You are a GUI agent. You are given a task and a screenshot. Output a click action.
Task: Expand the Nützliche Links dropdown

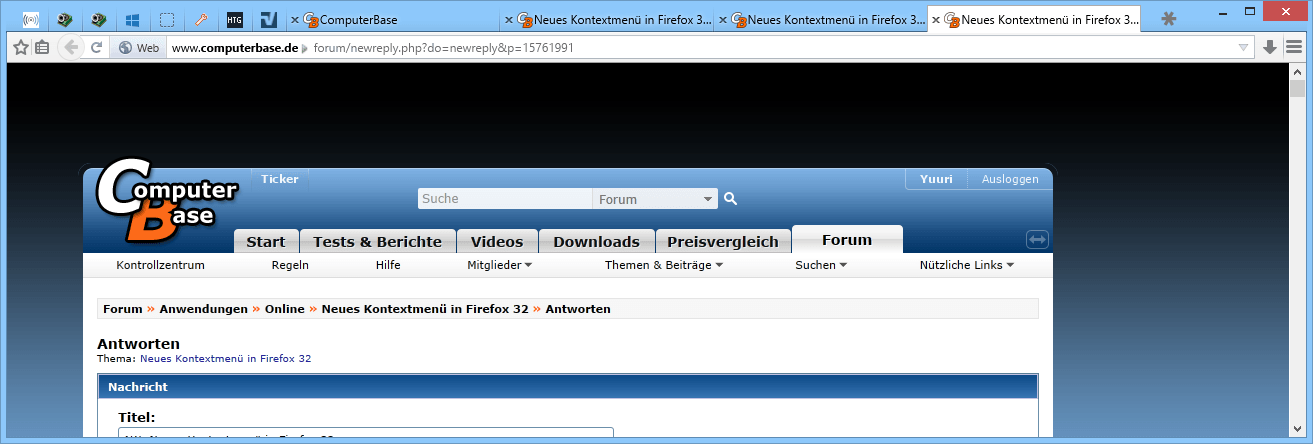967,265
